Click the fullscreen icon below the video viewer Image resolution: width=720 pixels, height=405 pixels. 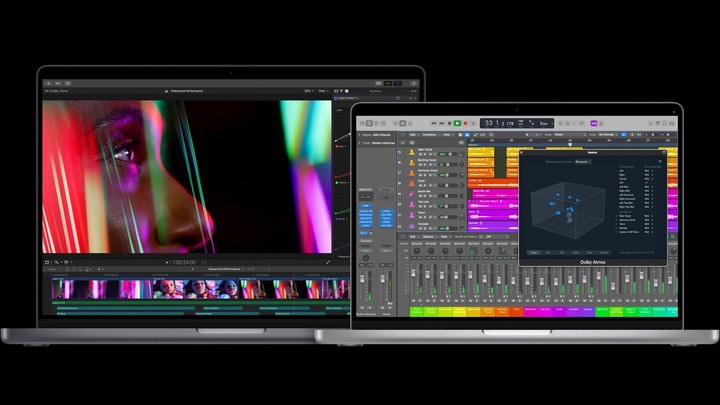(328, 262)
